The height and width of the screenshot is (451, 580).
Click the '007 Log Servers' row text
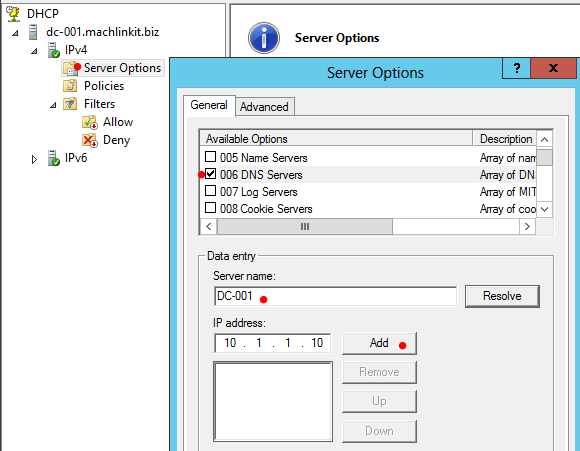tap(259, 192)
